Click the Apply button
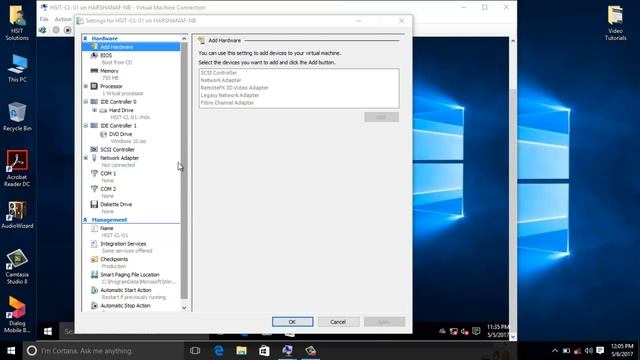Viewport: 640px width, 360px height. pyautogui.click(x=384, y=322)
